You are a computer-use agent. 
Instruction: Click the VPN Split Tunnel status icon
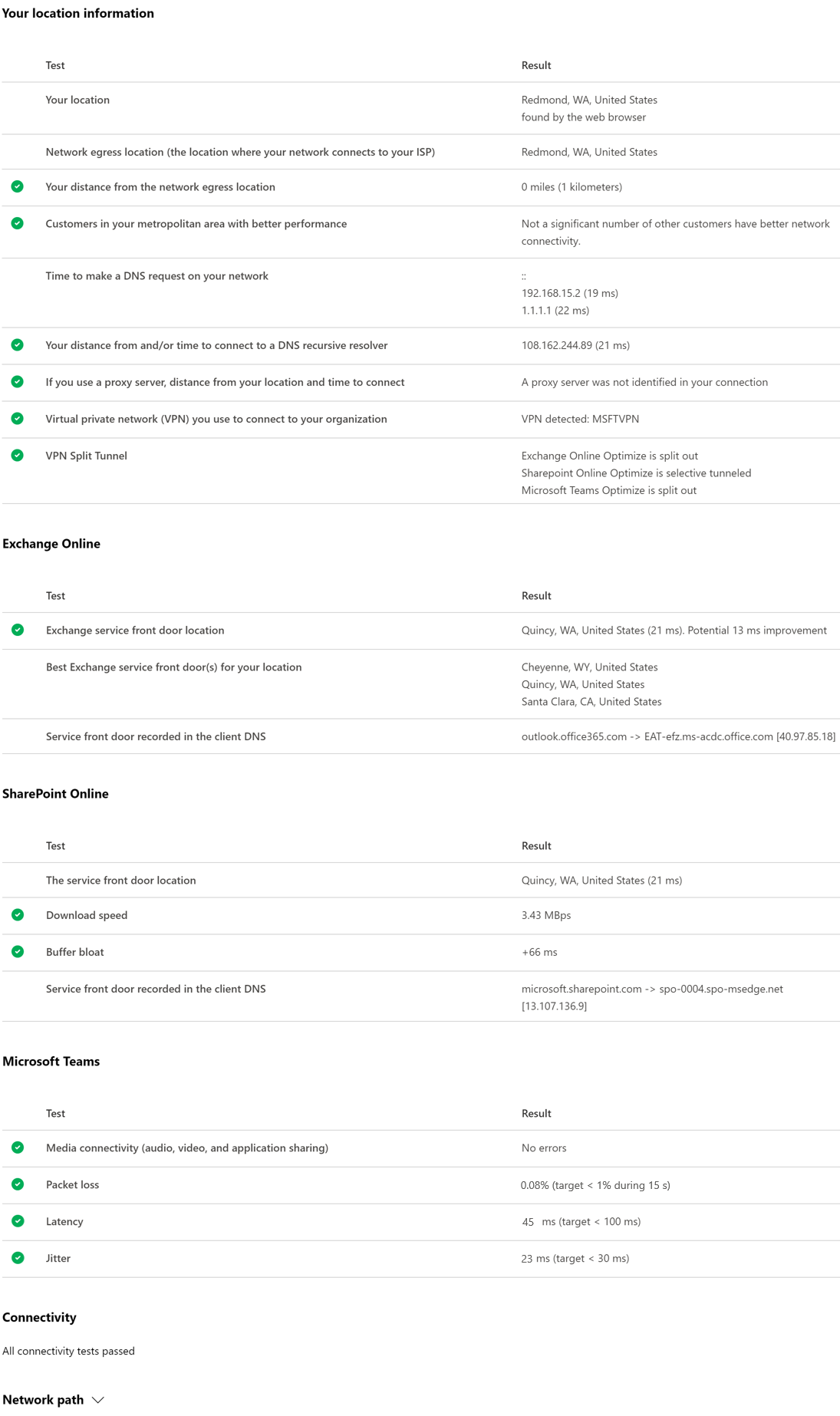(x=18, y=456)
